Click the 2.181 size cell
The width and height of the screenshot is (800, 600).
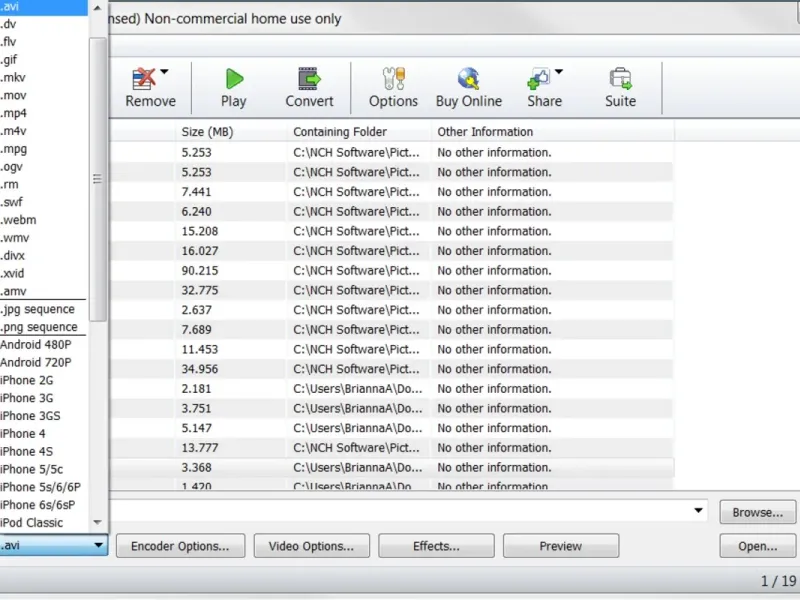point(196,389)
